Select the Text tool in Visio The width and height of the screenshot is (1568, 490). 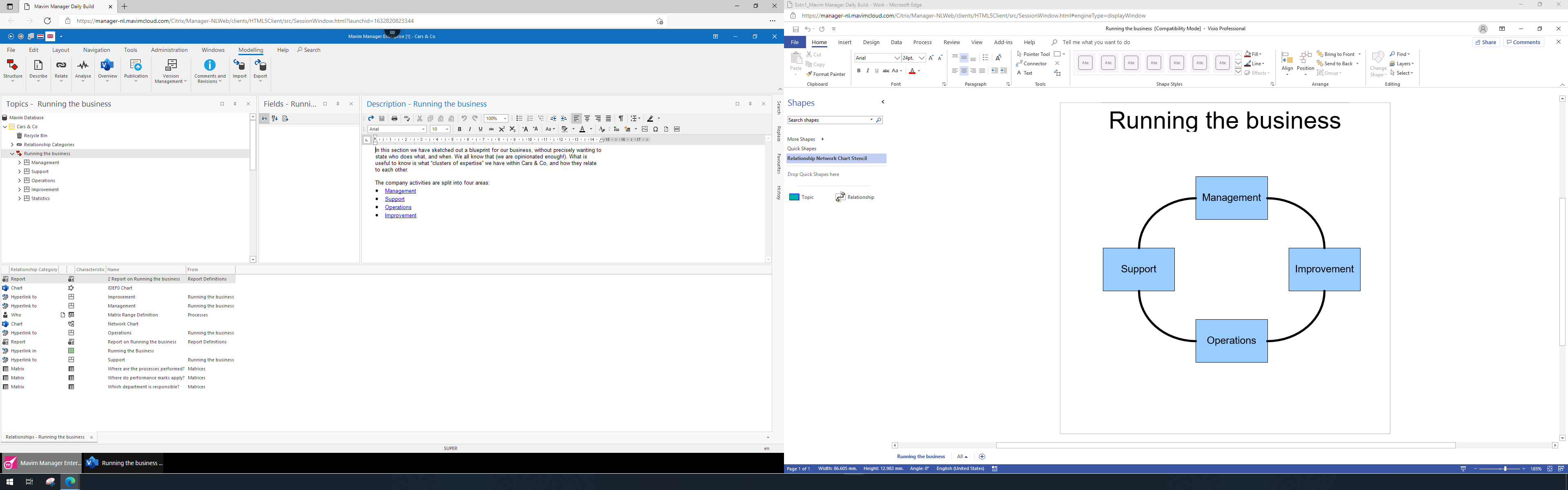point(1025,73)
